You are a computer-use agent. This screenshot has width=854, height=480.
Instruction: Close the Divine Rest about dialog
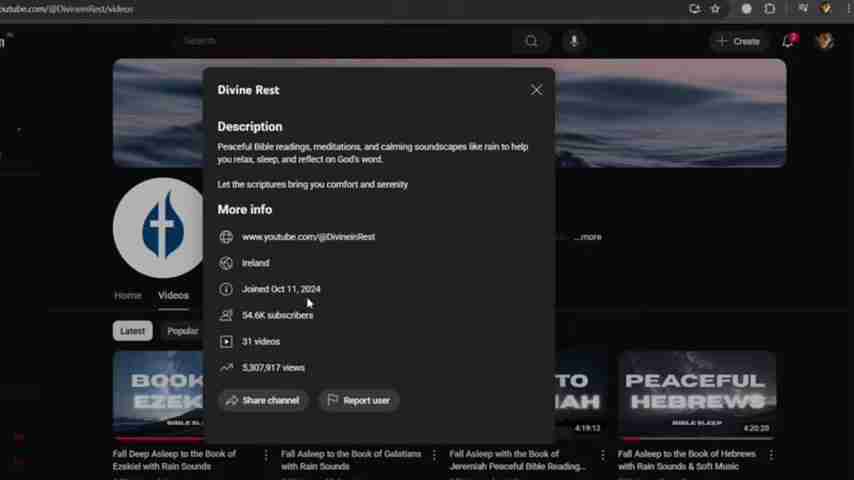tap(536, 90)
